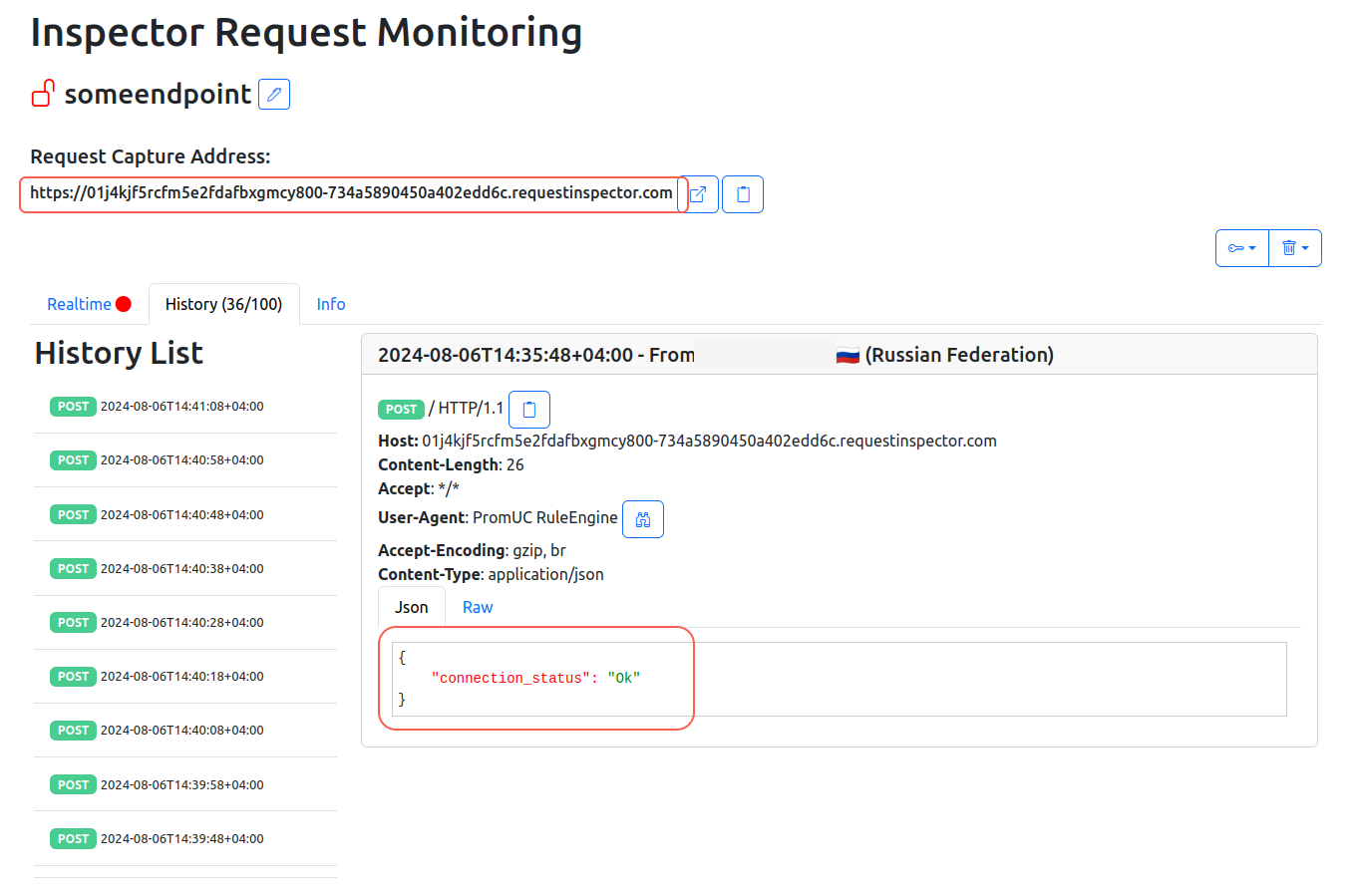Click the JSON body connection_status content
The image size is (1363, 896).
[535, 678]
